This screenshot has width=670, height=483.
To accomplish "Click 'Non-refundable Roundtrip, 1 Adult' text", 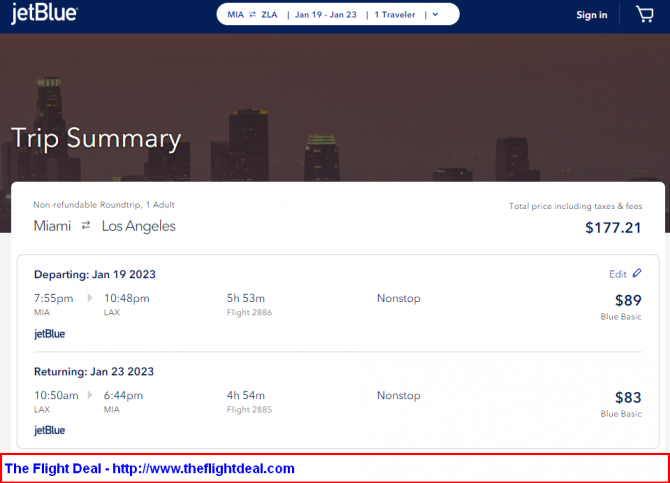I will pos(104,205).
